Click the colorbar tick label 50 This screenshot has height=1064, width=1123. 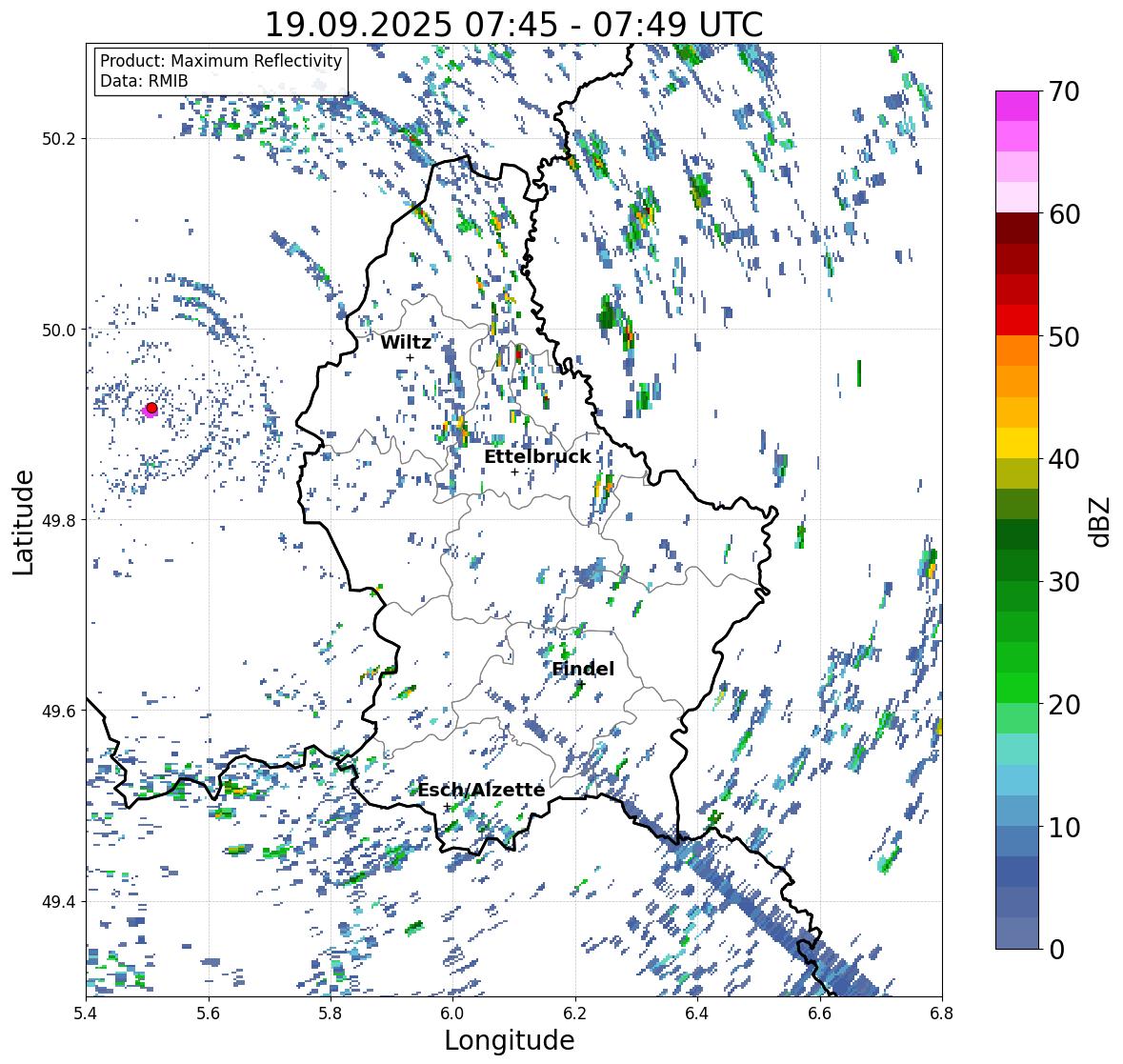click(x=1064, y=336)
